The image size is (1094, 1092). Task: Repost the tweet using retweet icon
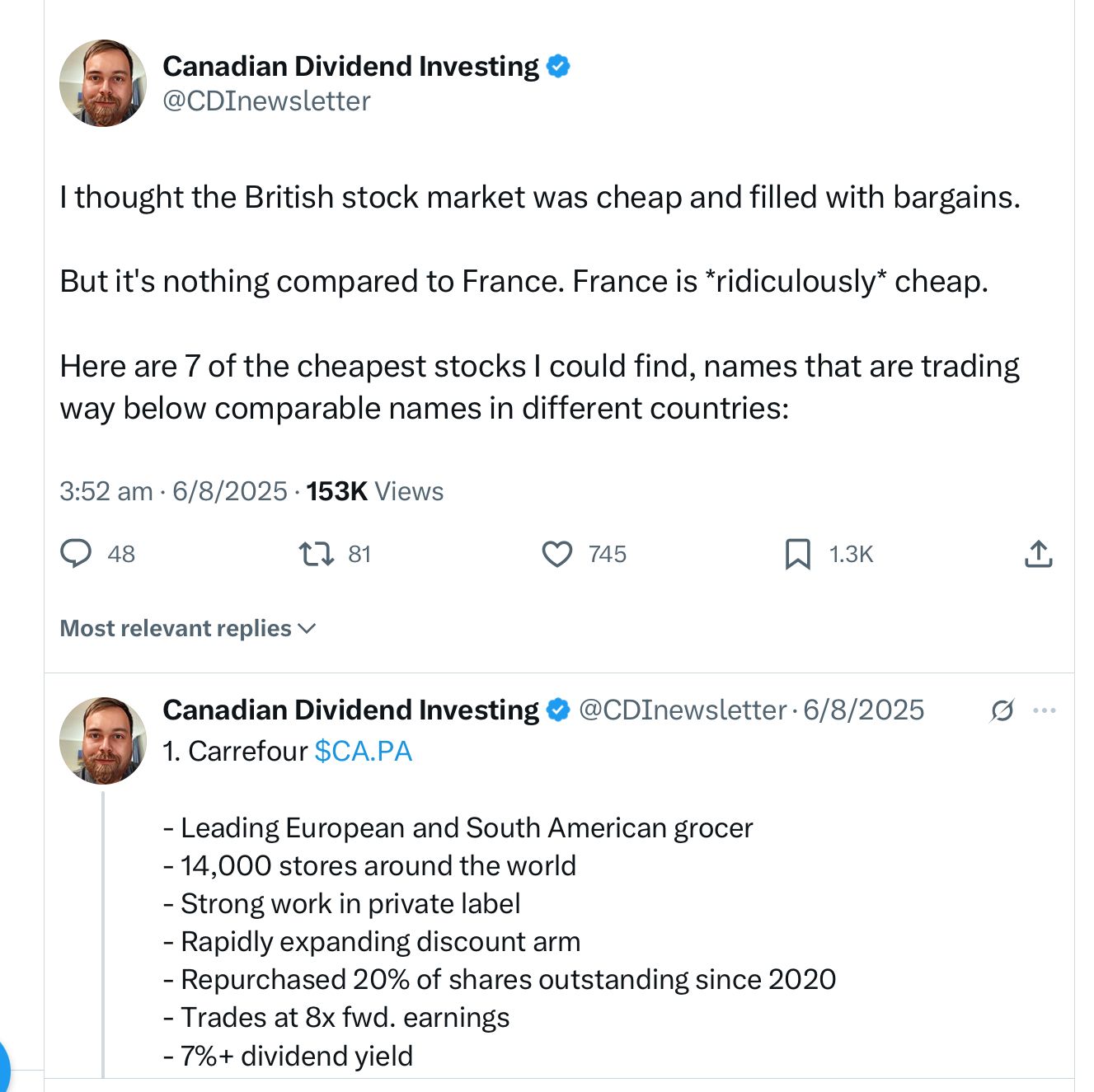[316, 553]
